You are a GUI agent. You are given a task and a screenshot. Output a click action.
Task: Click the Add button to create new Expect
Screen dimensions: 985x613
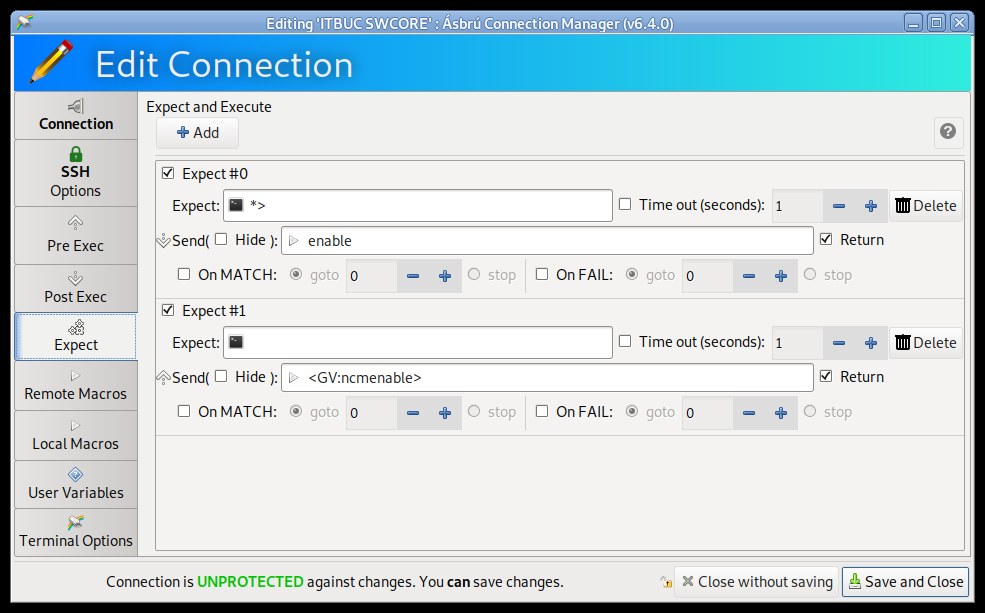pyautogui.click(x=196, y=132)
